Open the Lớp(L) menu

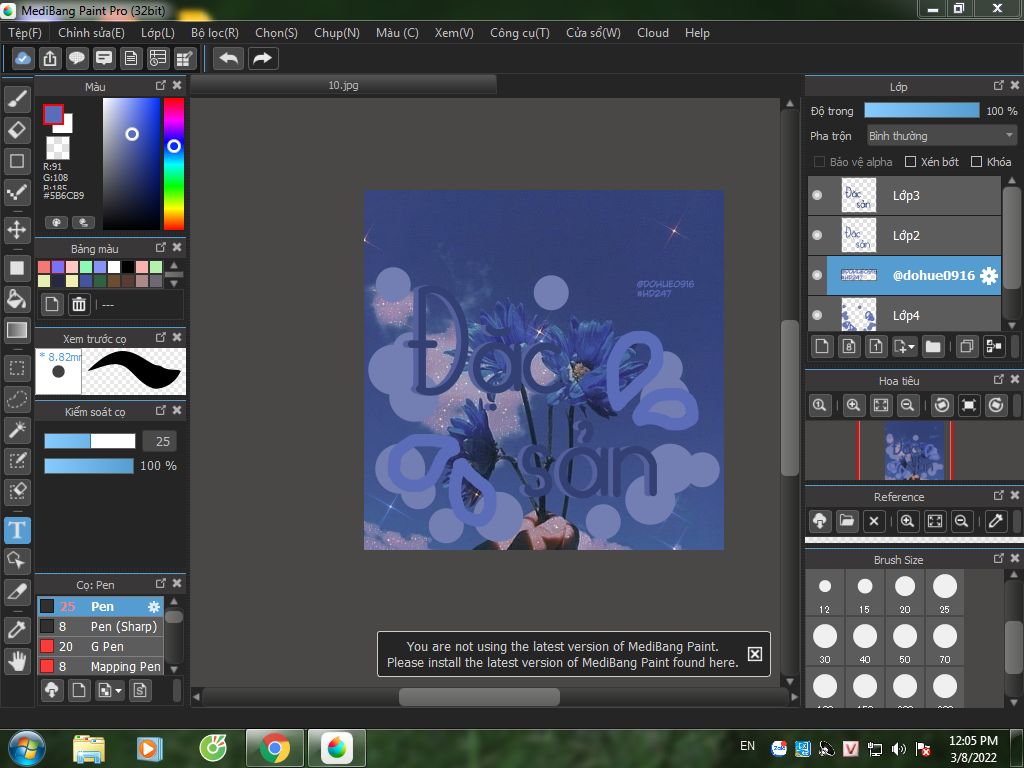coord(158,33)
